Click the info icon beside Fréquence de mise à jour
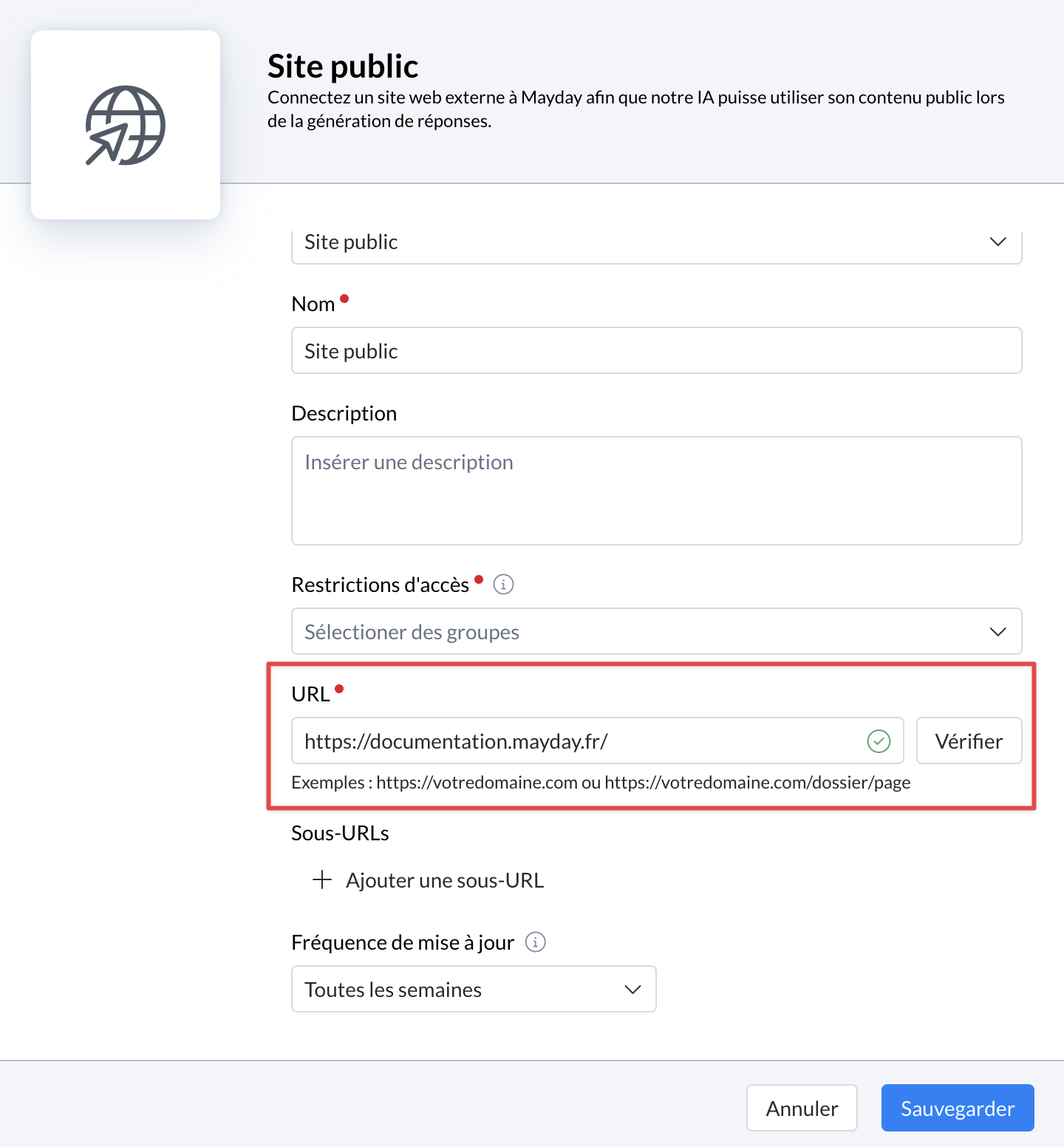Image resolution: width=1064 pixels, height=1147 pixels. [535, 942]
